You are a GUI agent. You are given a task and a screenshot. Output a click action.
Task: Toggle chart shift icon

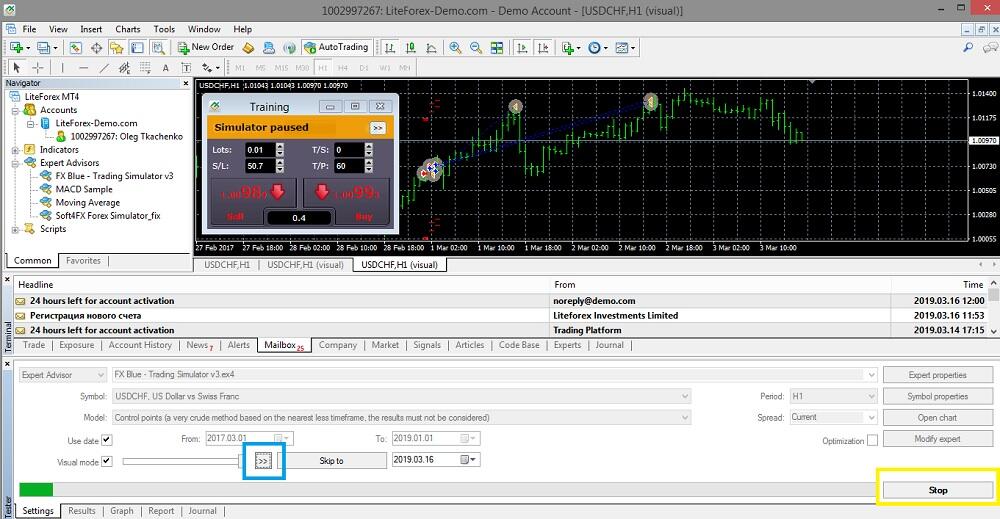543,47
